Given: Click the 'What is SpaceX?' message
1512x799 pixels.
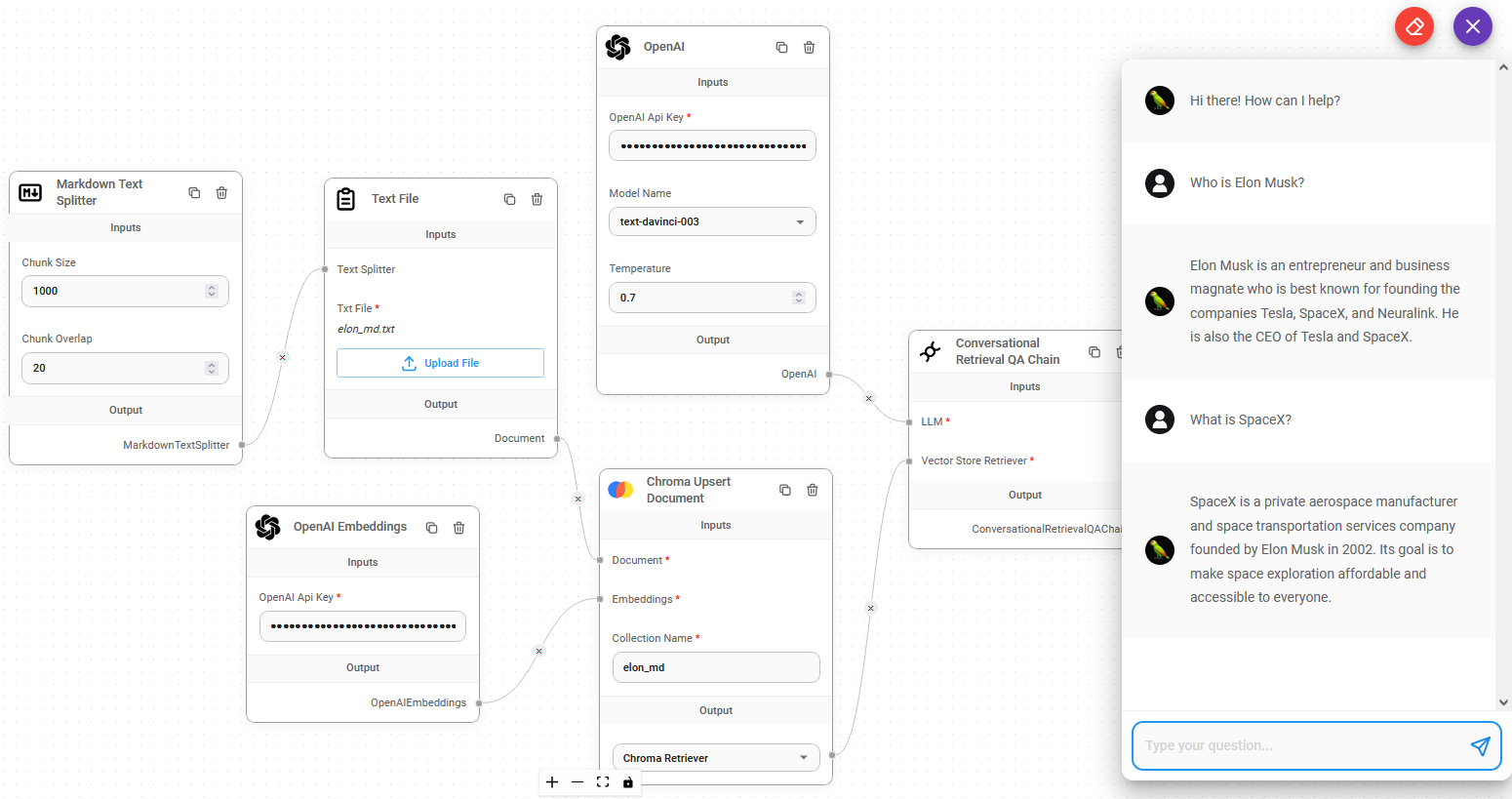Looking at the screenshot, I should click(x=1241, y=419).
